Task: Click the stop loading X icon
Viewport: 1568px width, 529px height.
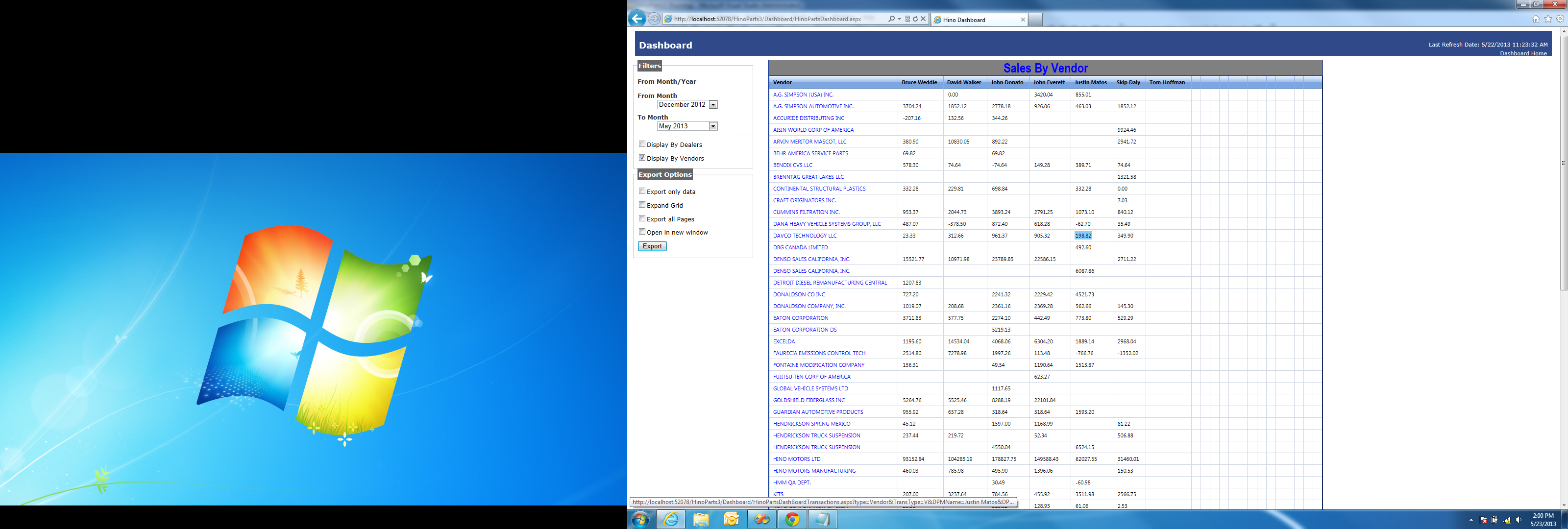Action: point(923,19)
